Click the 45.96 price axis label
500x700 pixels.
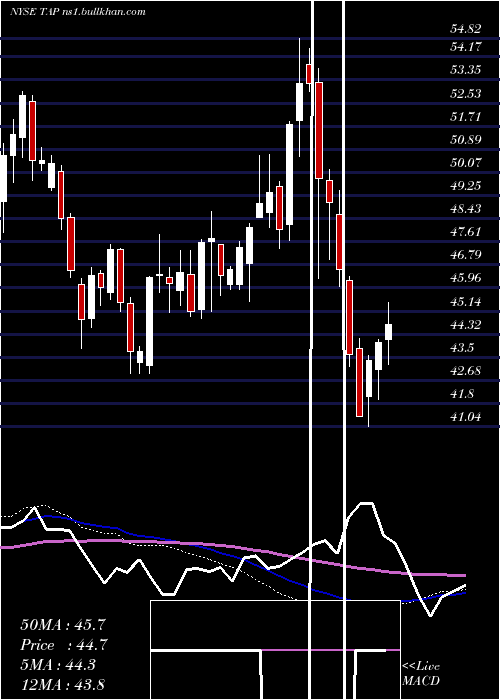[466, 278]
